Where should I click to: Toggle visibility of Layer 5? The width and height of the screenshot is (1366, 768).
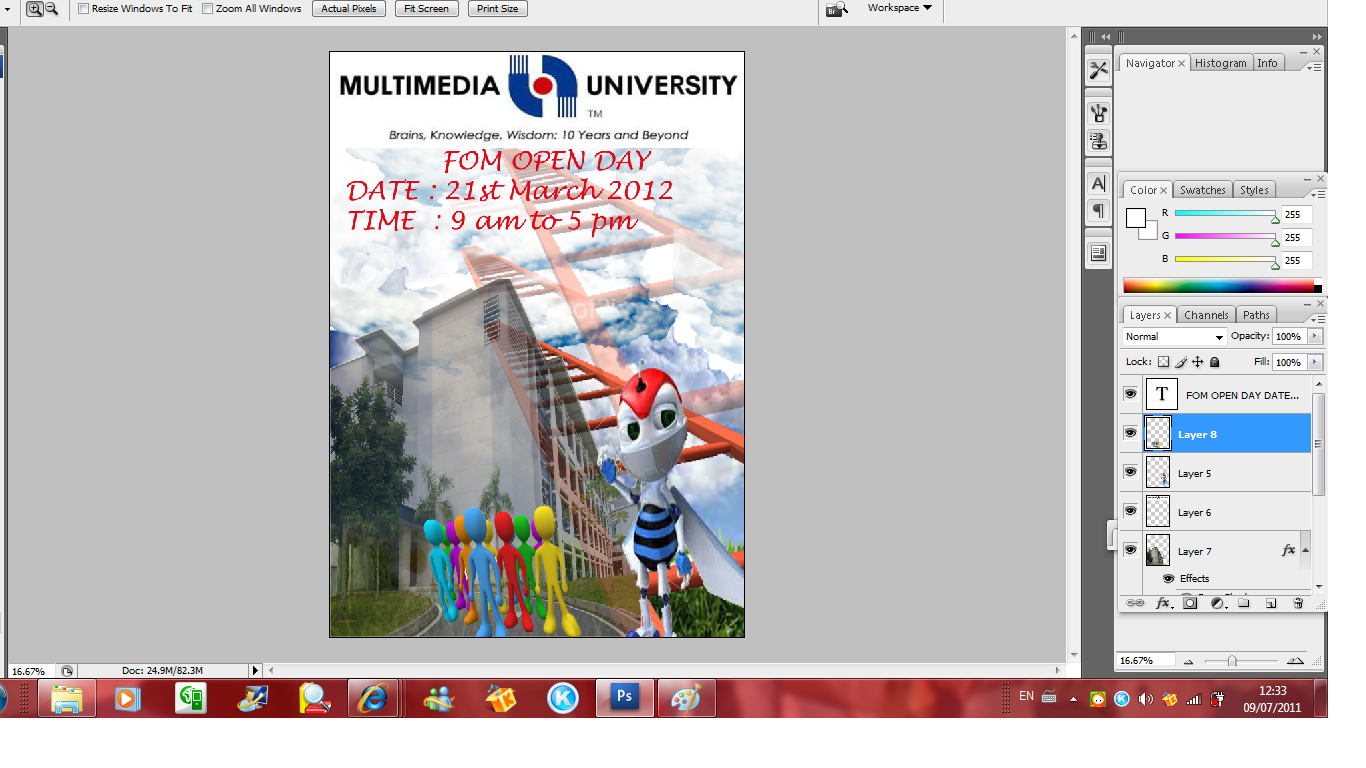(1130, 472)
